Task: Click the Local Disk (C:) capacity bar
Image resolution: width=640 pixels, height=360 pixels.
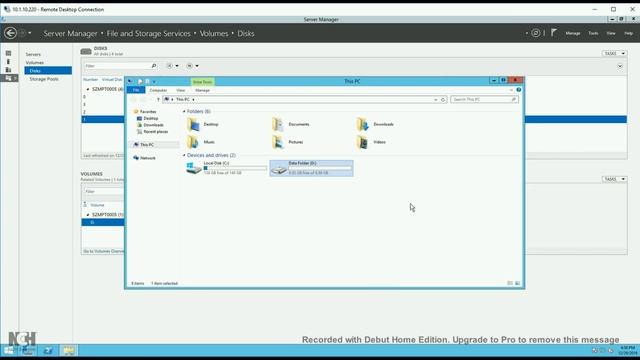Action: click(x=235, y=168)
